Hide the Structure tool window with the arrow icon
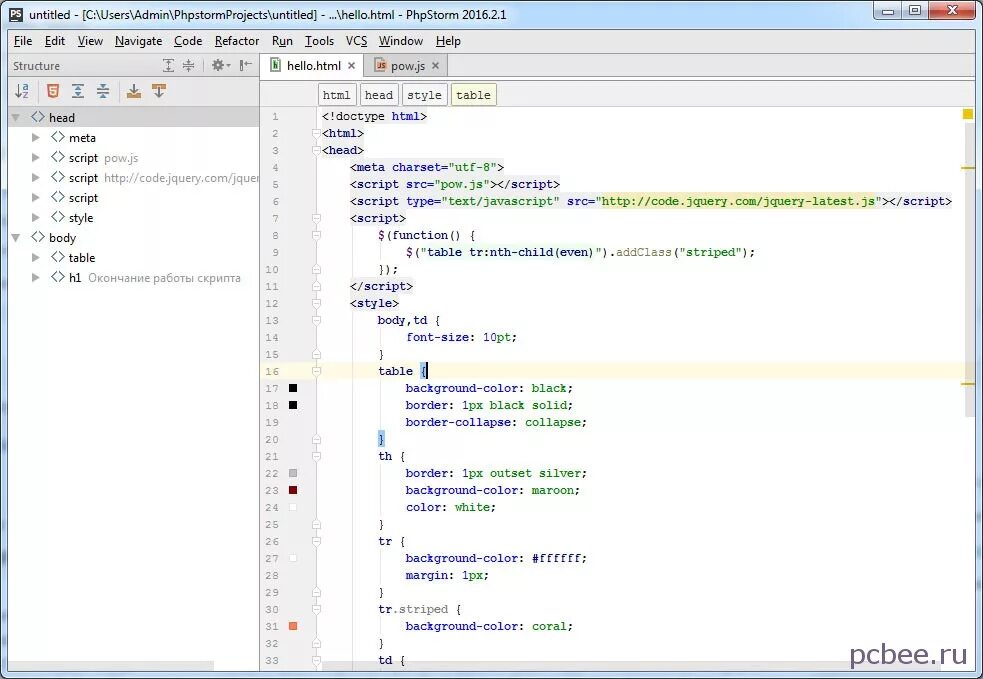Viewport: 983px width, 679px height. click(x=246, y=65)
